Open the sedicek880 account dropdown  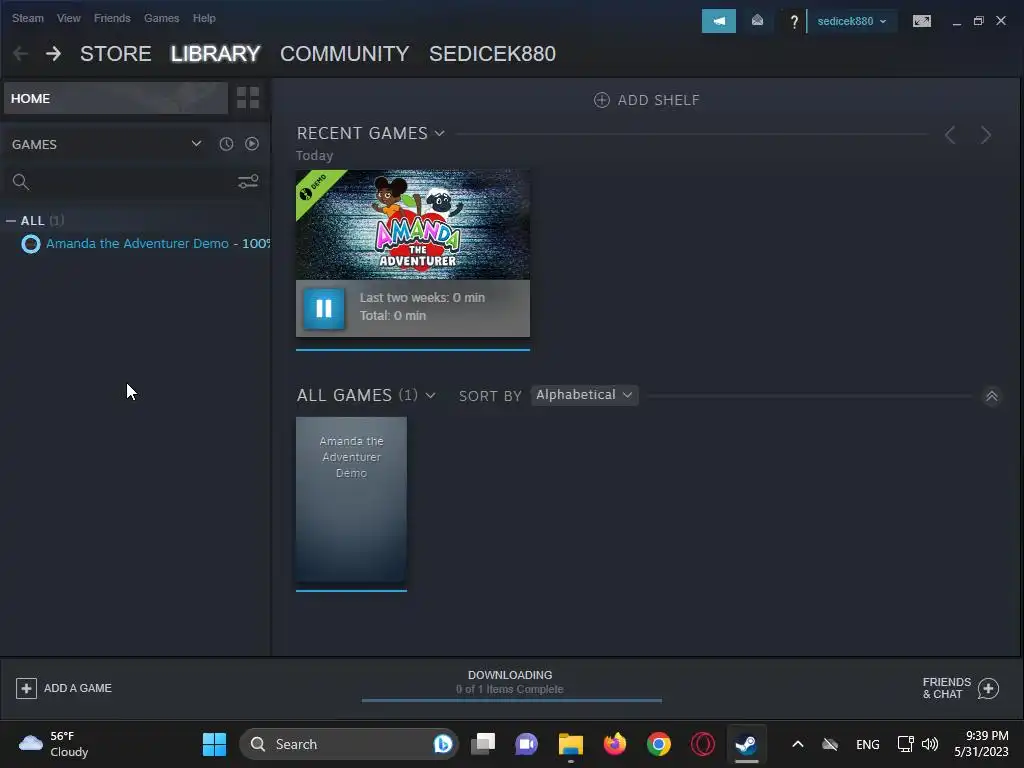(x=852, y=21)
